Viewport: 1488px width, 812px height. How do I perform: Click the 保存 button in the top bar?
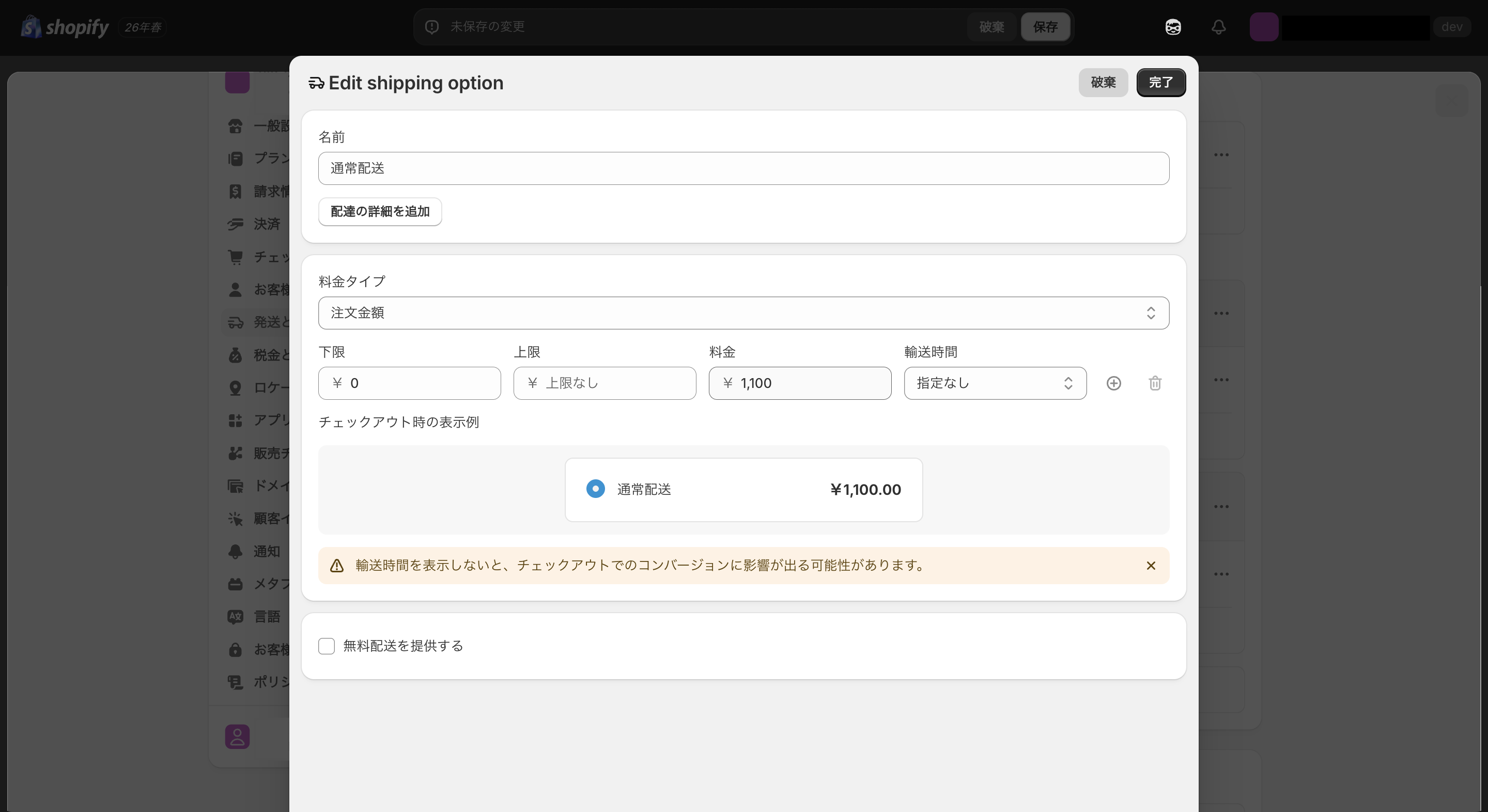1045,26
